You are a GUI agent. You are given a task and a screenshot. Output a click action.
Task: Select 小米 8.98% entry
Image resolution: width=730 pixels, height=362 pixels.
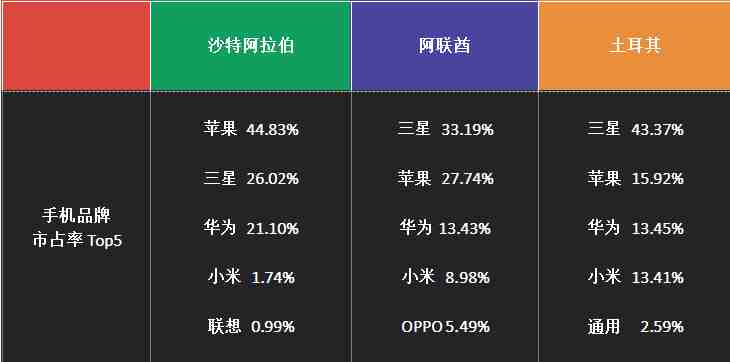[446, 277]
